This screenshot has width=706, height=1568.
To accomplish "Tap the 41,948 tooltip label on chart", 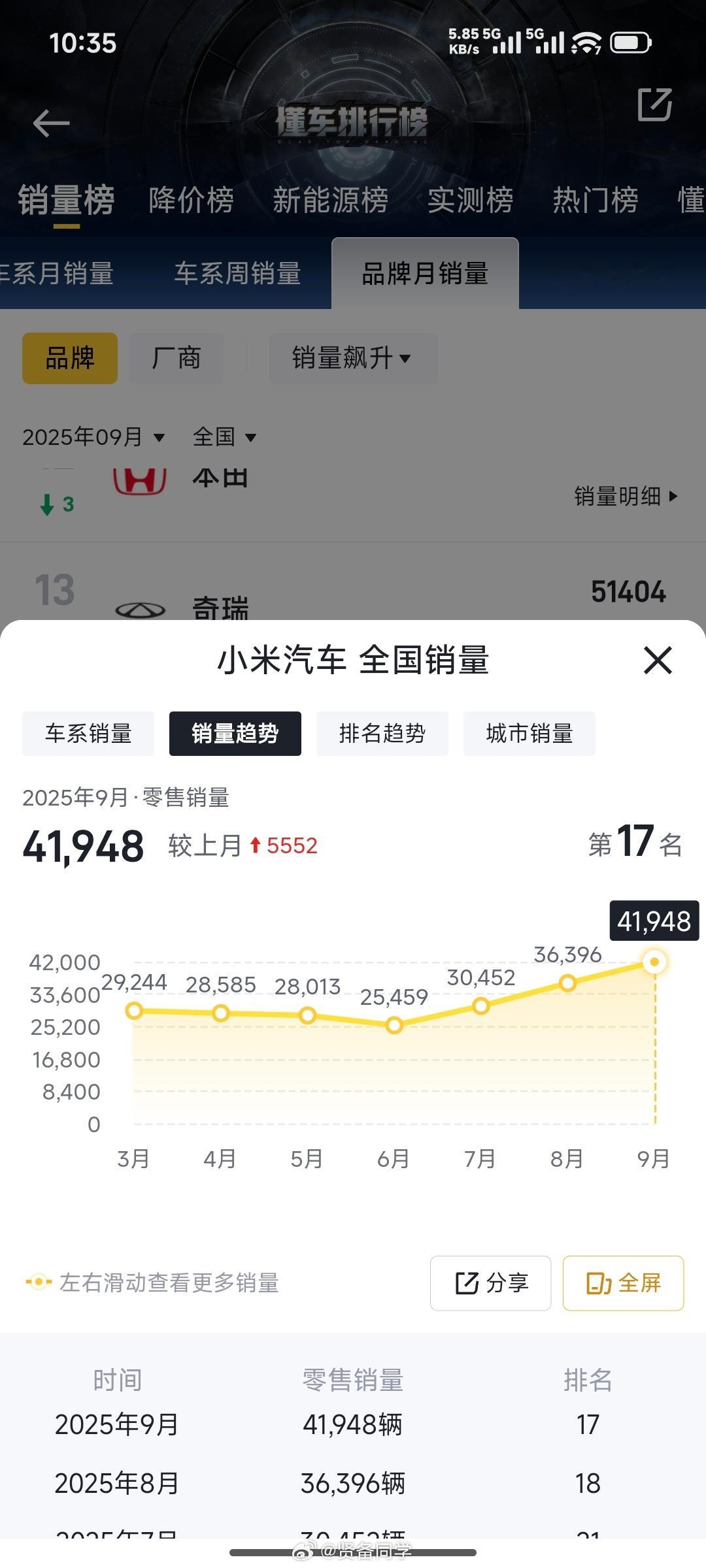I will pyautogui.click(x=654, y=921).
